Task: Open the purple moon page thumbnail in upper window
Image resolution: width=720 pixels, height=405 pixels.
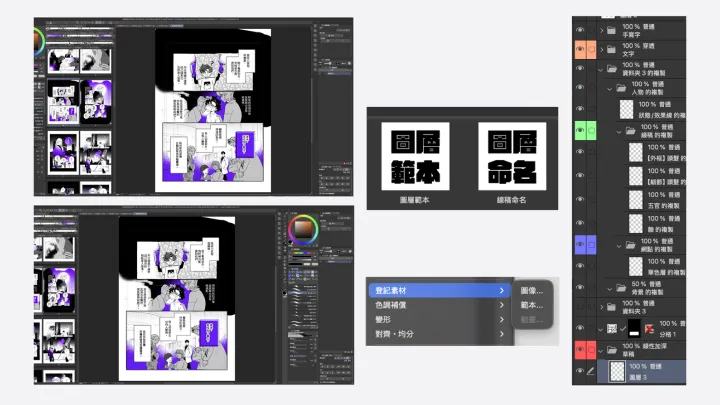Action: (x=96, y=102)
